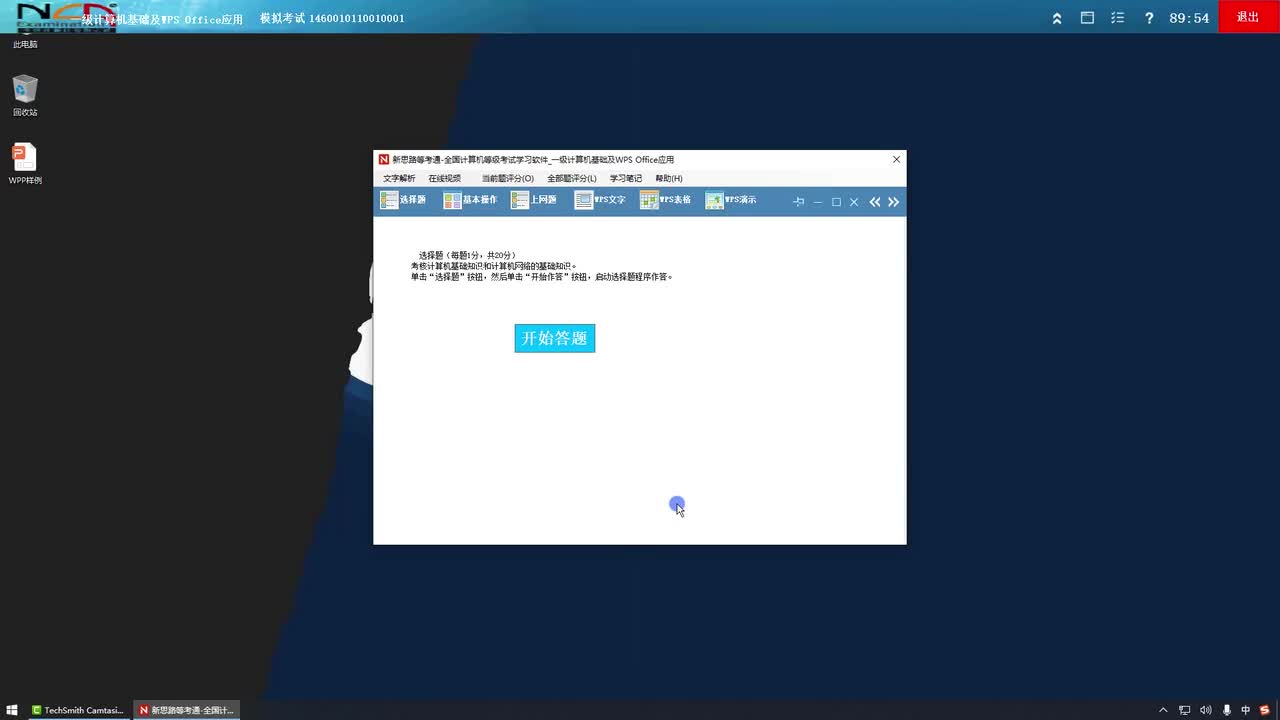The image size is (1280, 720).
Task: Click the minimize icon in blue toolbar
Action: [x=818, y=202]
